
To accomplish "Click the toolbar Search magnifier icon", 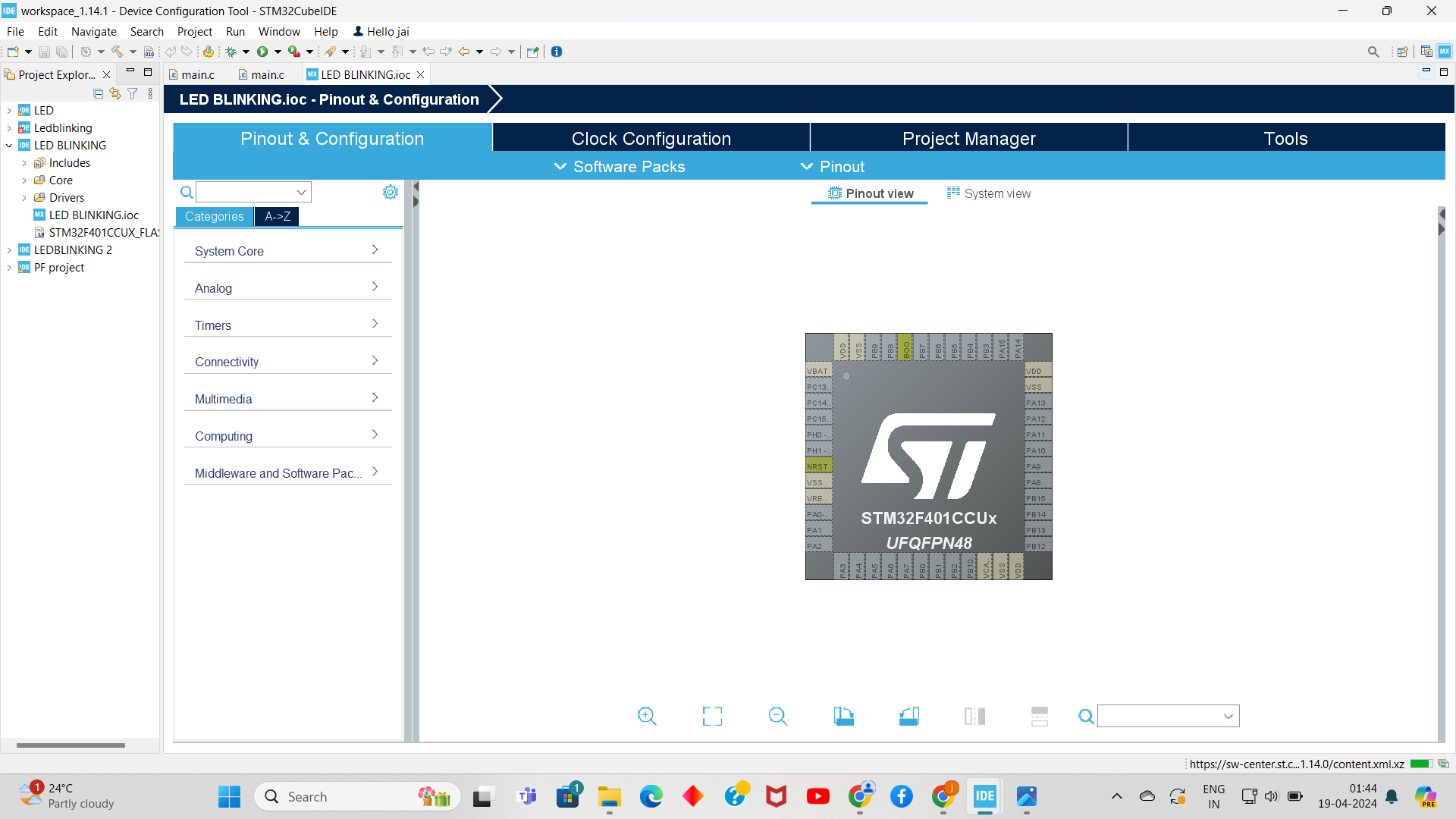I will click(1373, 52).
